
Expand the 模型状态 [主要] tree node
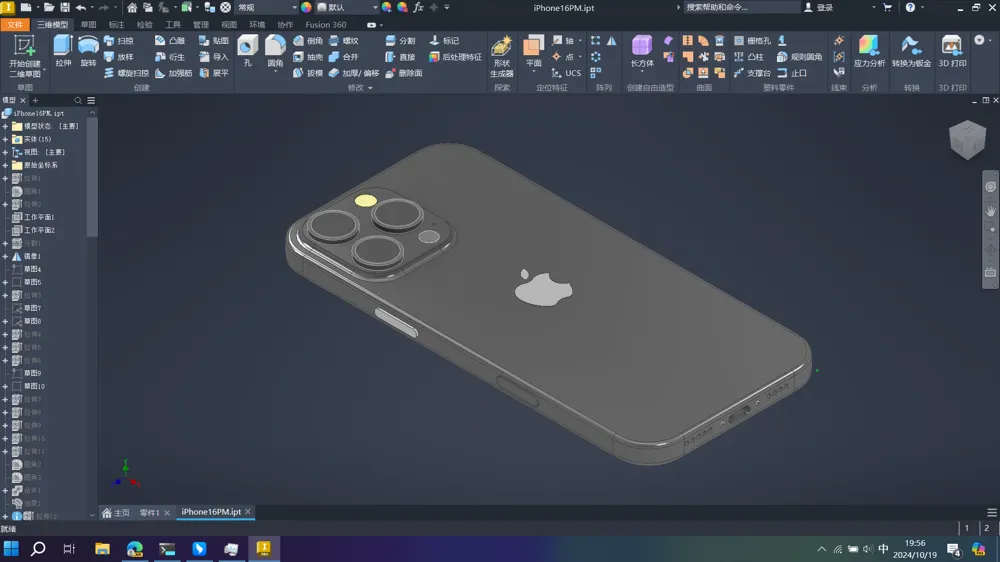pyautogui.click(x=5, y=126)
